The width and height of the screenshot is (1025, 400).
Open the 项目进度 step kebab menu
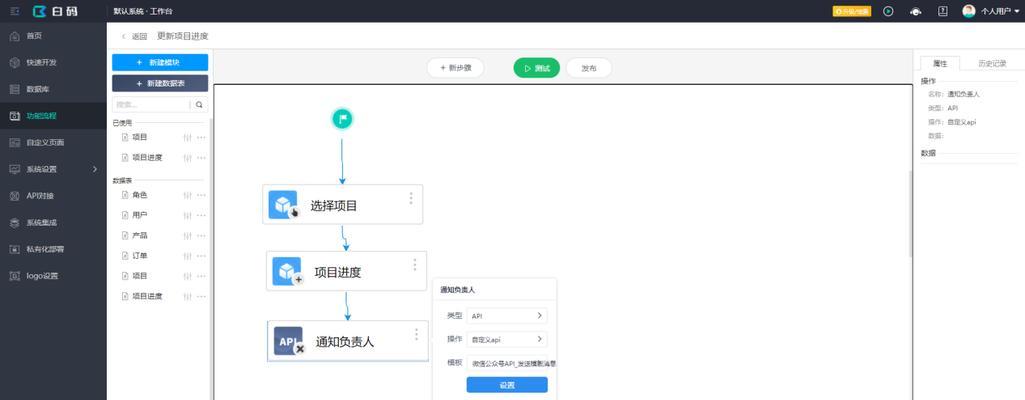pos(415,264)
